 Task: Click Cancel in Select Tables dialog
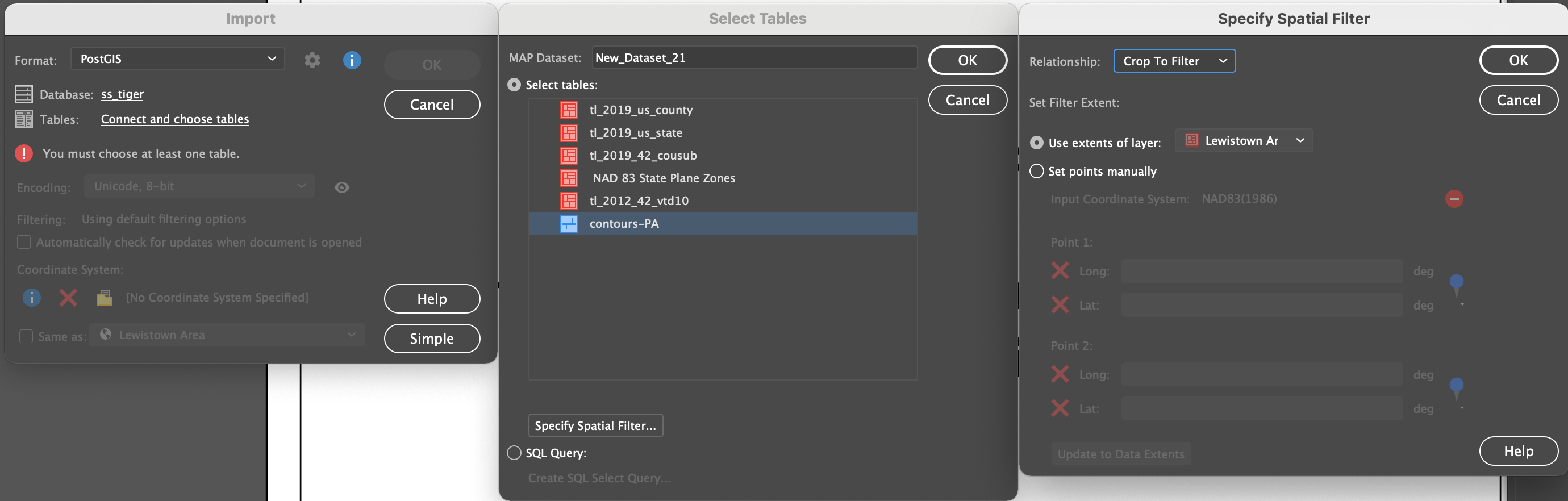tap(967, 100)
